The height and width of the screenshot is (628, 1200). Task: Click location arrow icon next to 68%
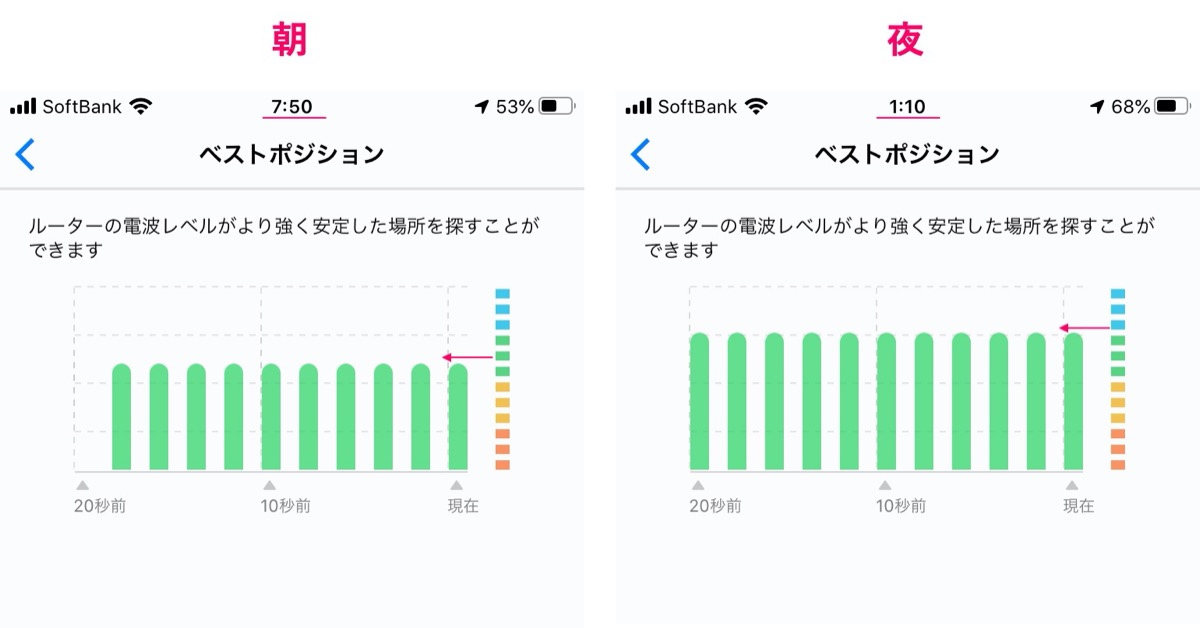pos(1098,106)
